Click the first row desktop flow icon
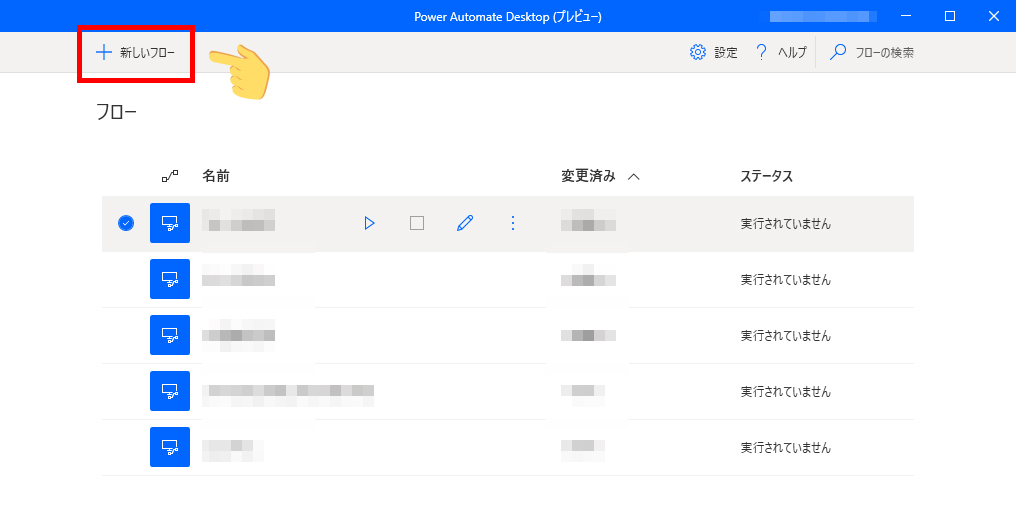The width and height of the screenshot is (1016, 530). pos(170,224)
